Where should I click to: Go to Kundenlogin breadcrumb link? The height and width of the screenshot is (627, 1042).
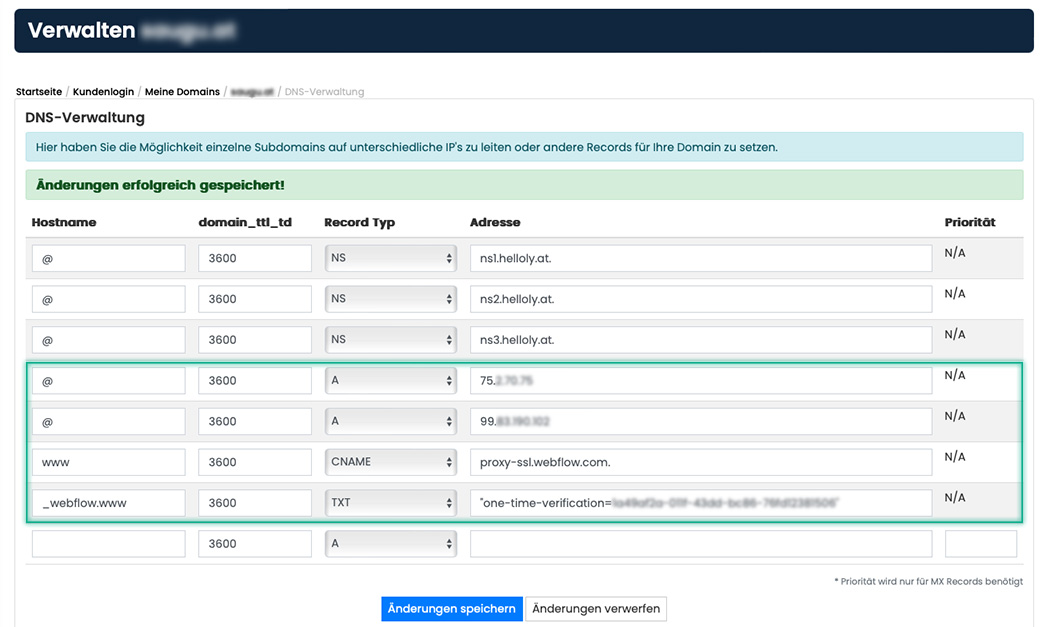tap(103, 92)
